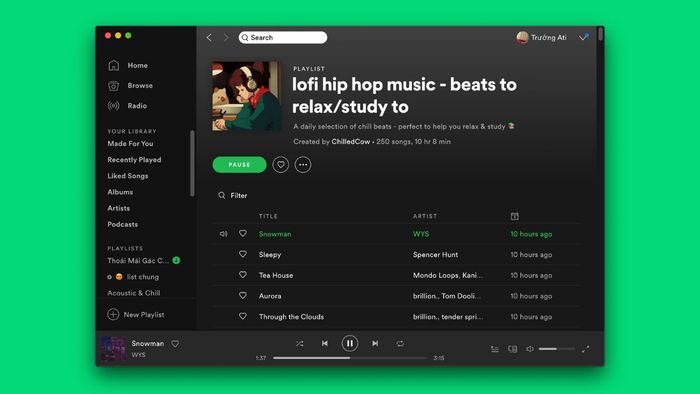Open the Acoustic & Chill playlist
Viewport: 700px width, 394px height.
[133, 293]
